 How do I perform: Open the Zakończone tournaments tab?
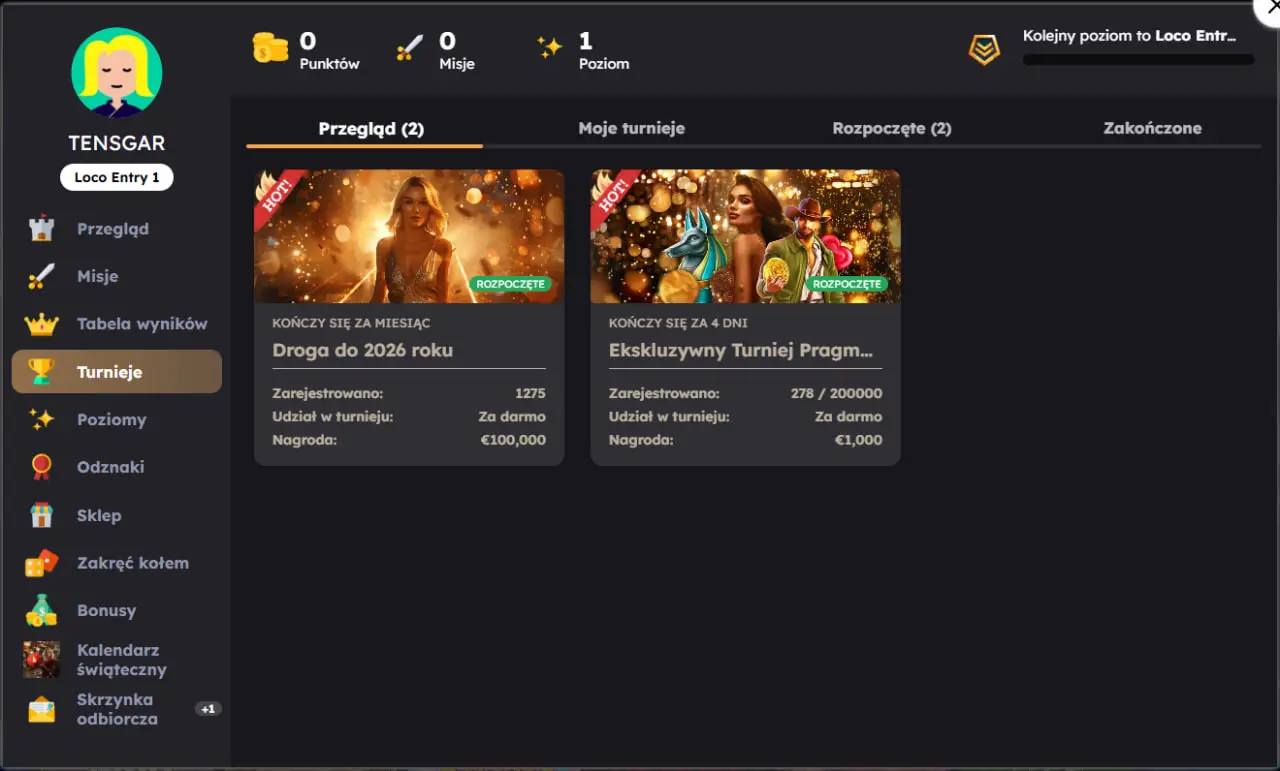1152,128
